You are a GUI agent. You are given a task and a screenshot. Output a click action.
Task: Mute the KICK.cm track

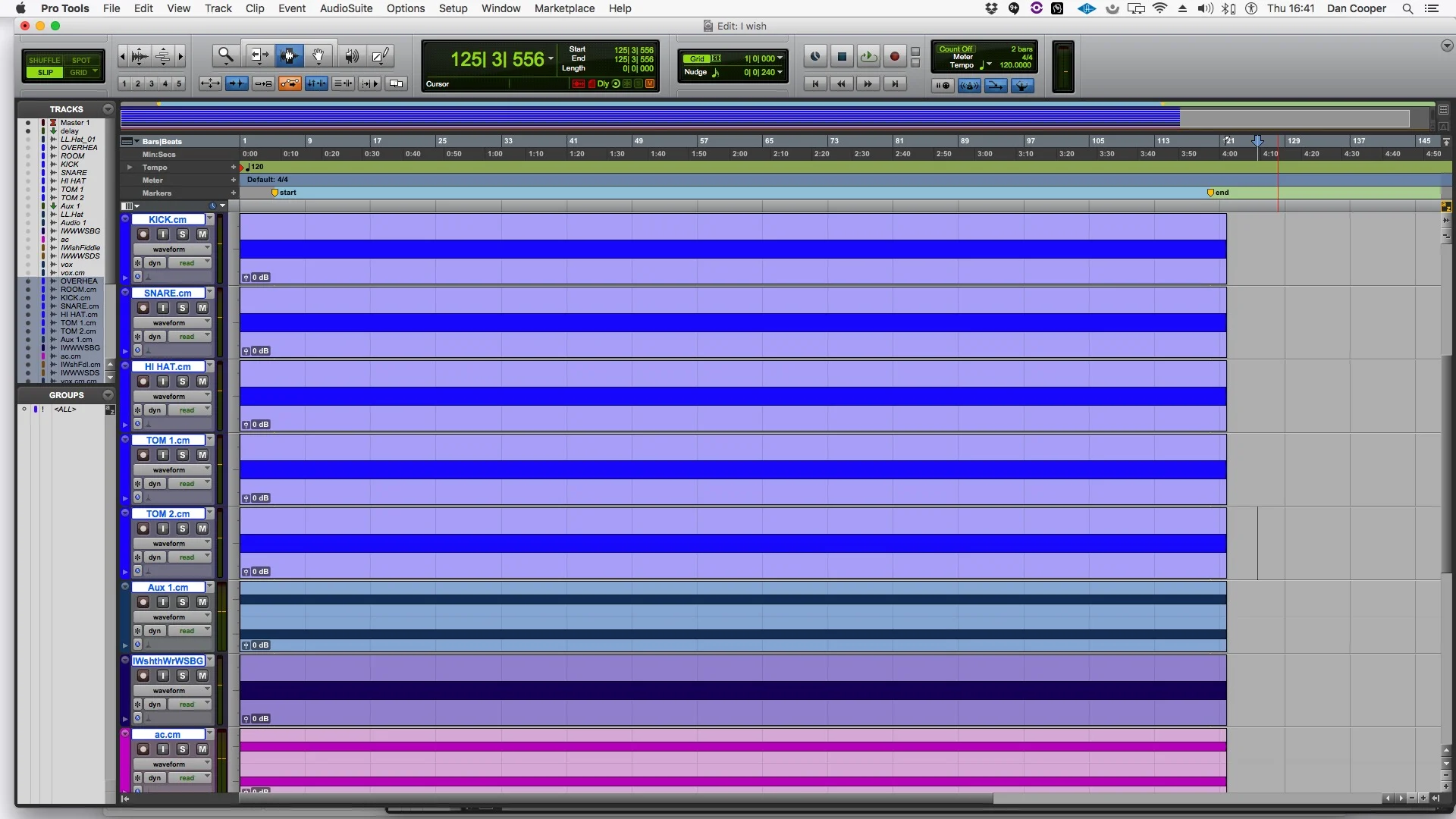[202, 234]
